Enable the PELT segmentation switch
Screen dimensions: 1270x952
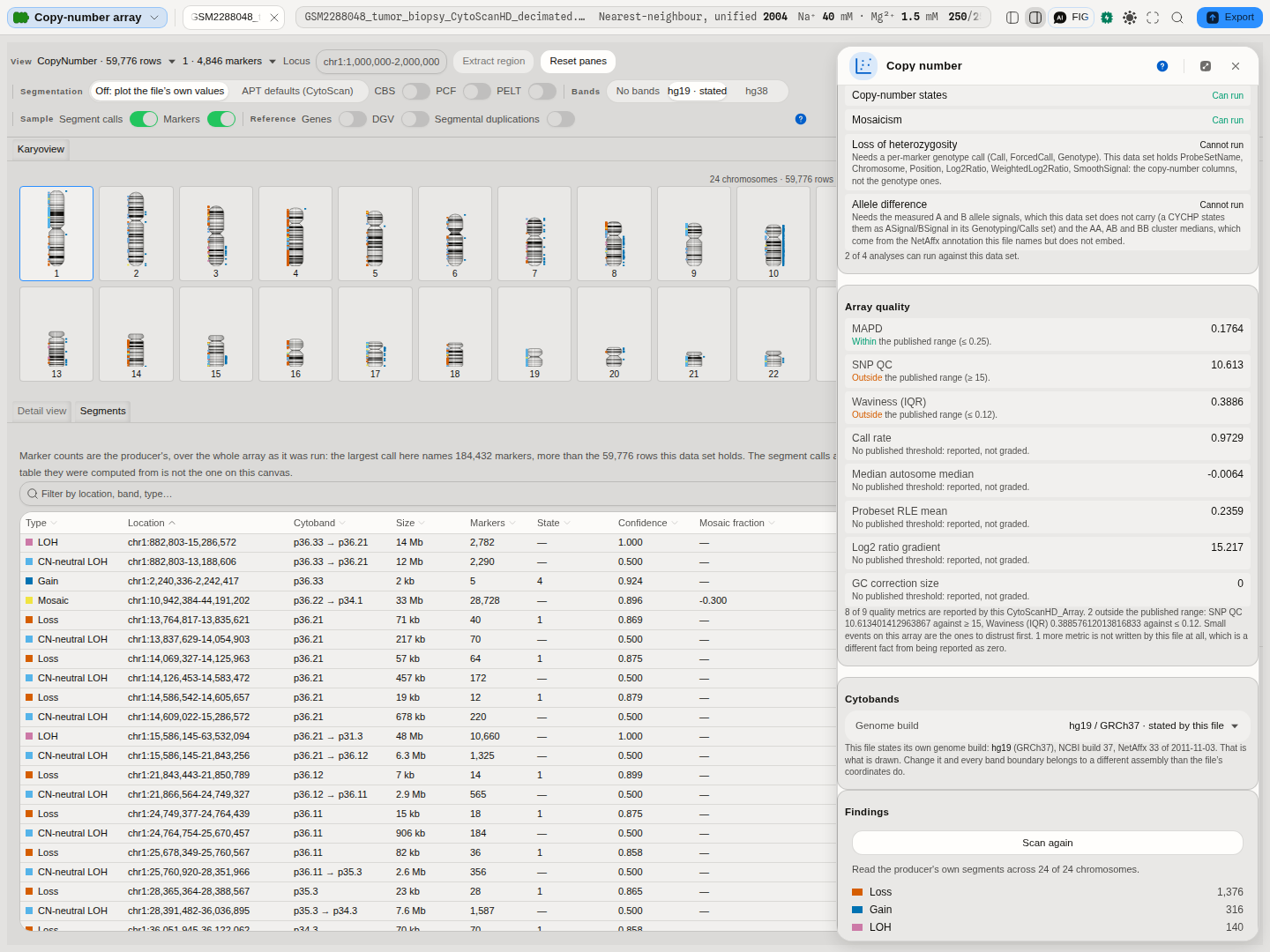coord(542,91)
